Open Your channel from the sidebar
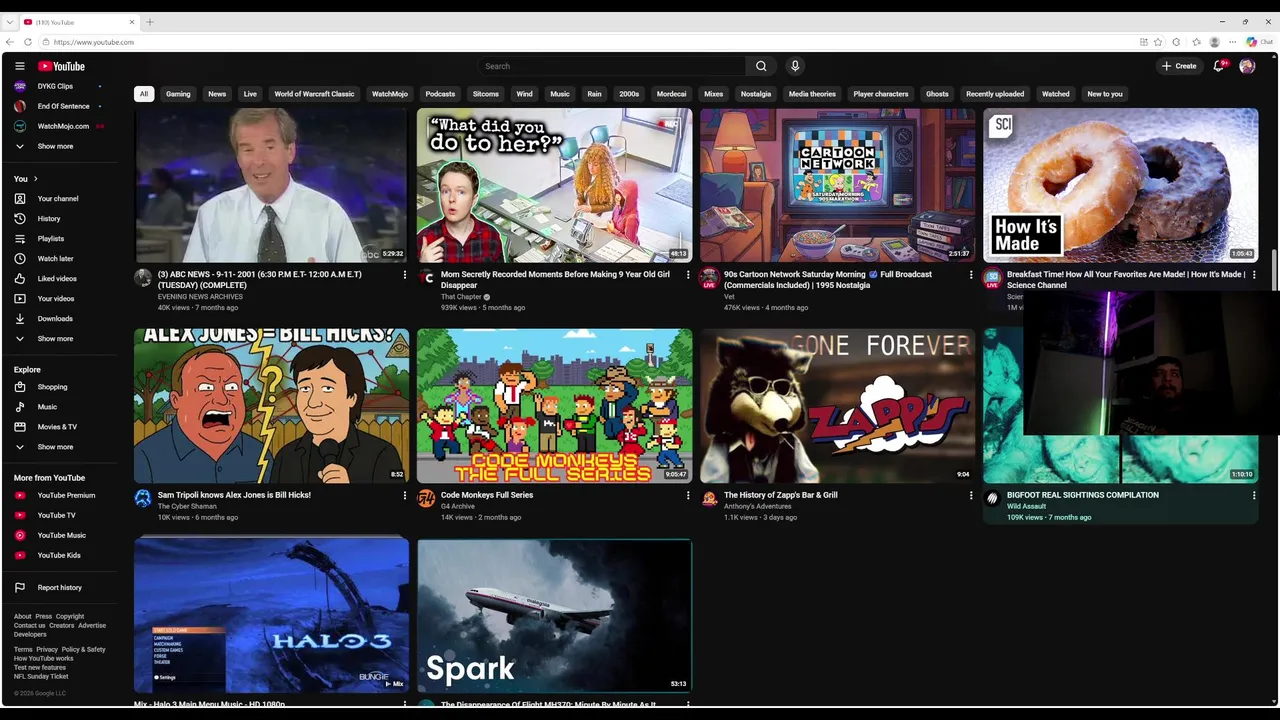This screenshot has height=720, width=1280. tap(60, 198)
